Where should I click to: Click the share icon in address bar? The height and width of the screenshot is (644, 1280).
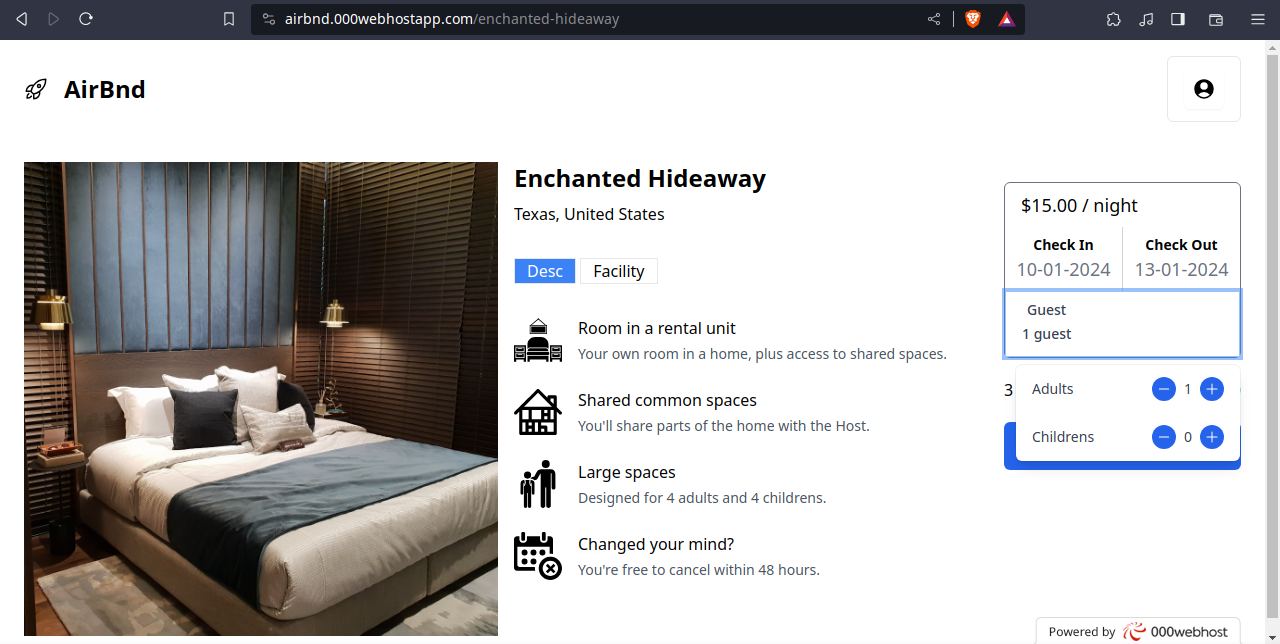934,19
